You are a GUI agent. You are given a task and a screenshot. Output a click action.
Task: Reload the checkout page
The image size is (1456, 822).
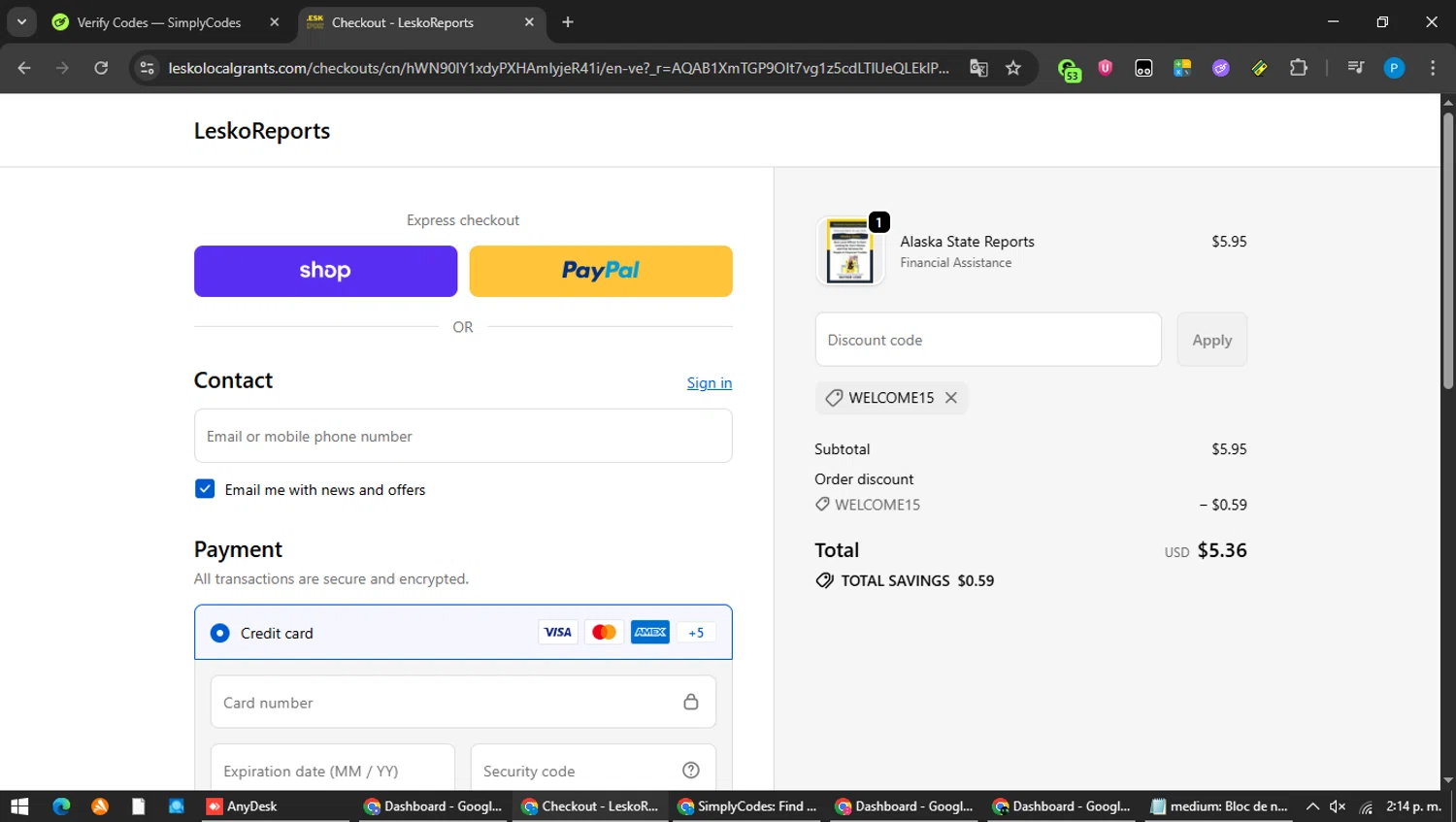coord(101,68)
